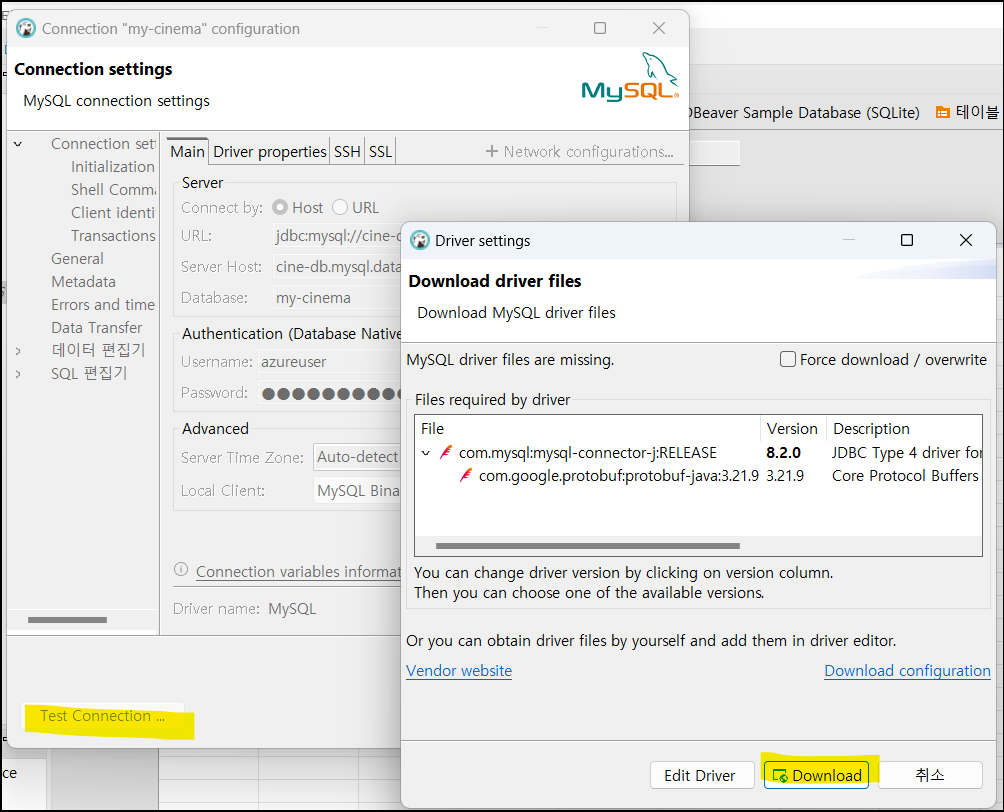Click the Database field my-cinema
The image size is (1004, 812).
click(x=337, y=298)
